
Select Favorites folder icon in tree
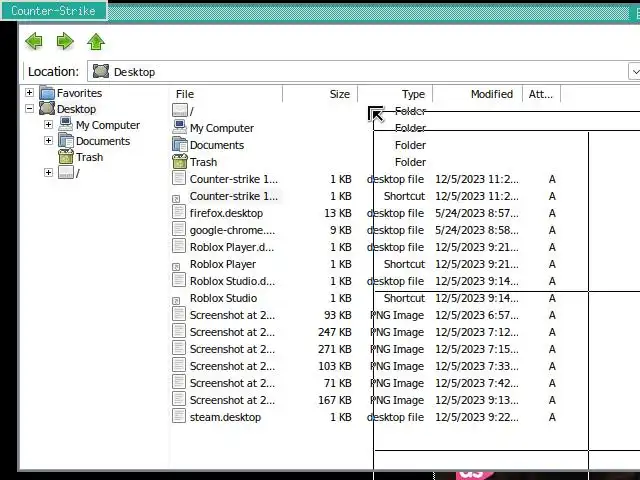[x=47, y=93]
